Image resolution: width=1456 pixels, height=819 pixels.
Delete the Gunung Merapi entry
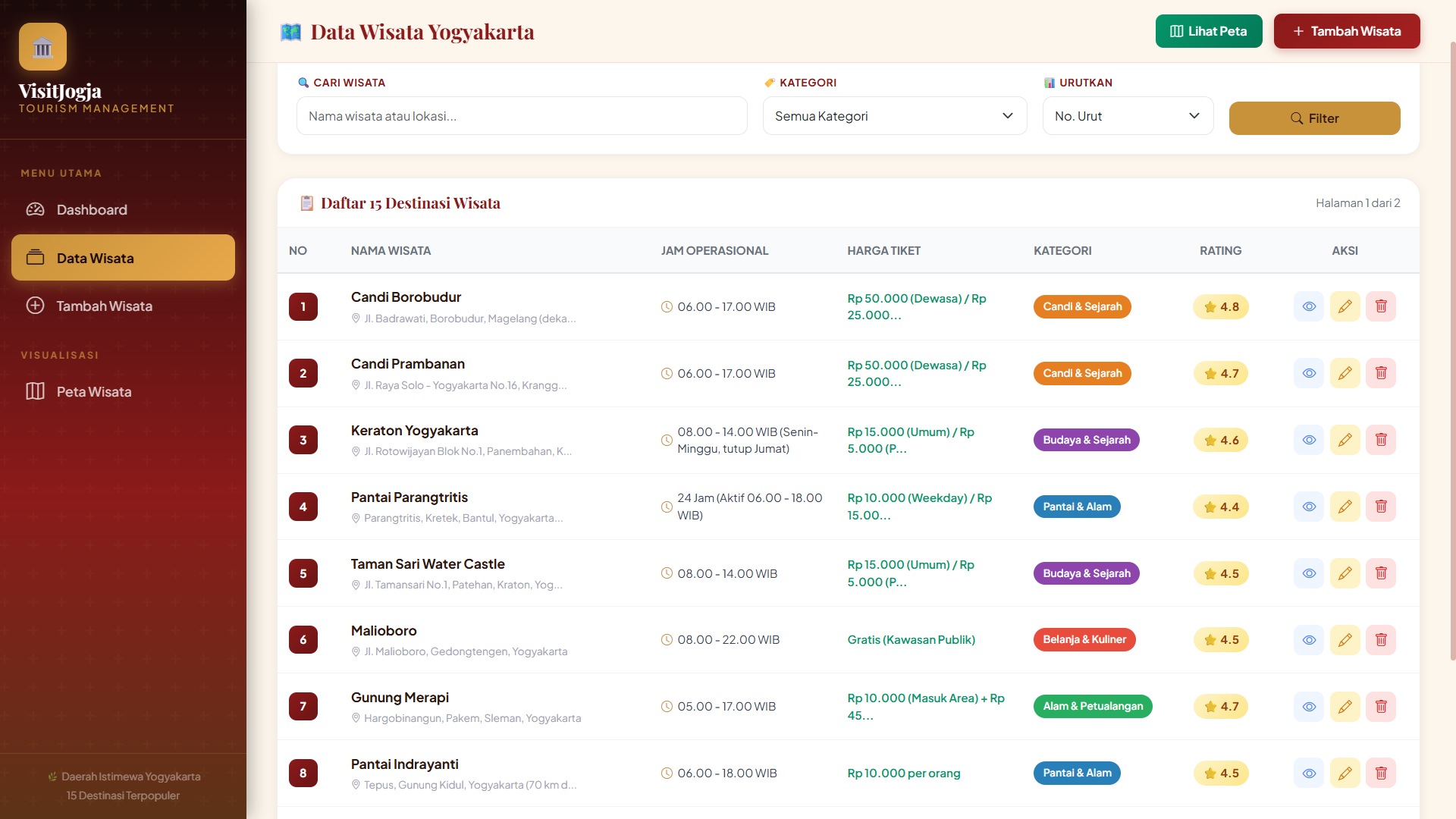1381,707
